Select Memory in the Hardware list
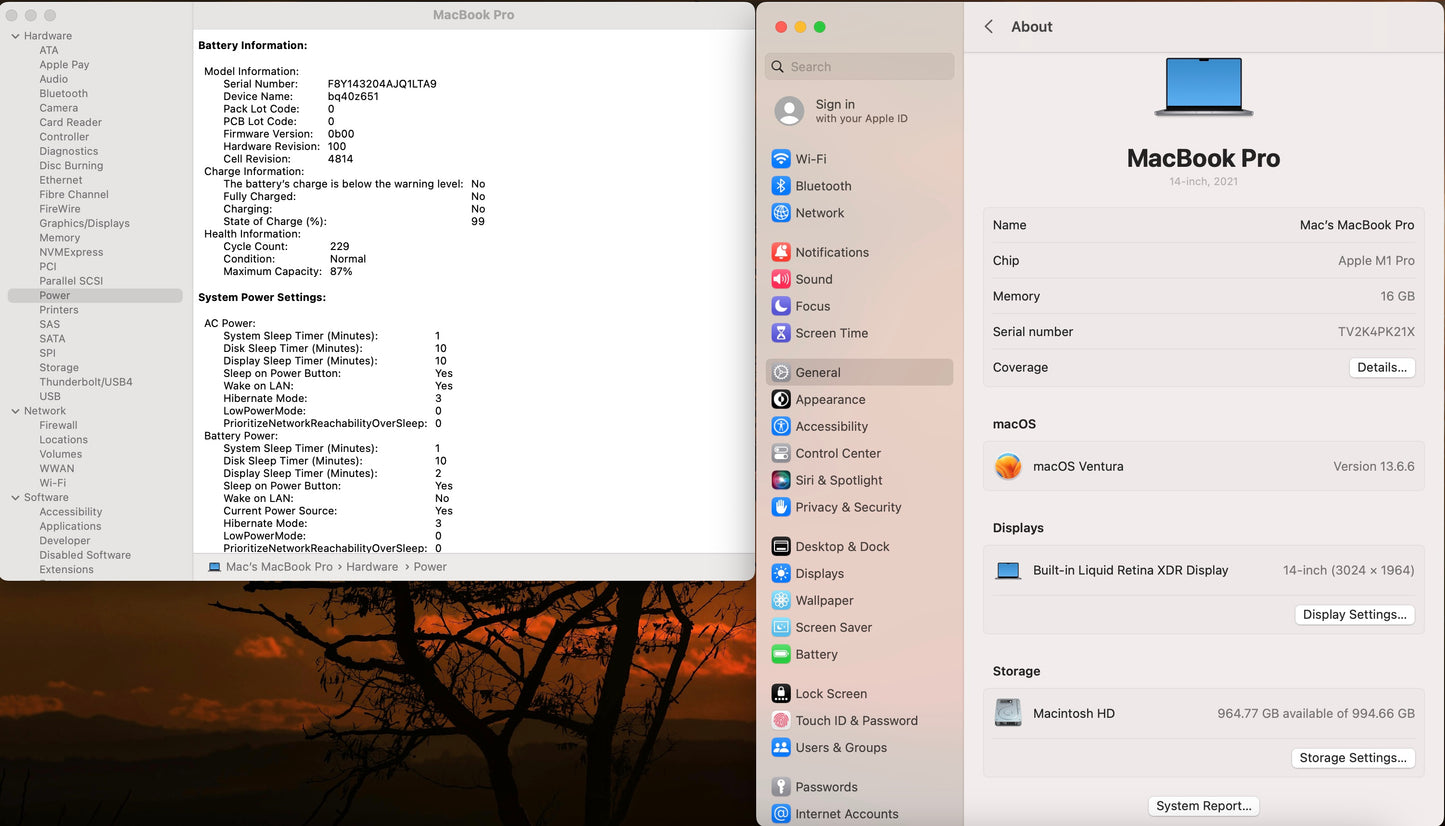This screenshot has height=826, width=1445. pos(60,238)
